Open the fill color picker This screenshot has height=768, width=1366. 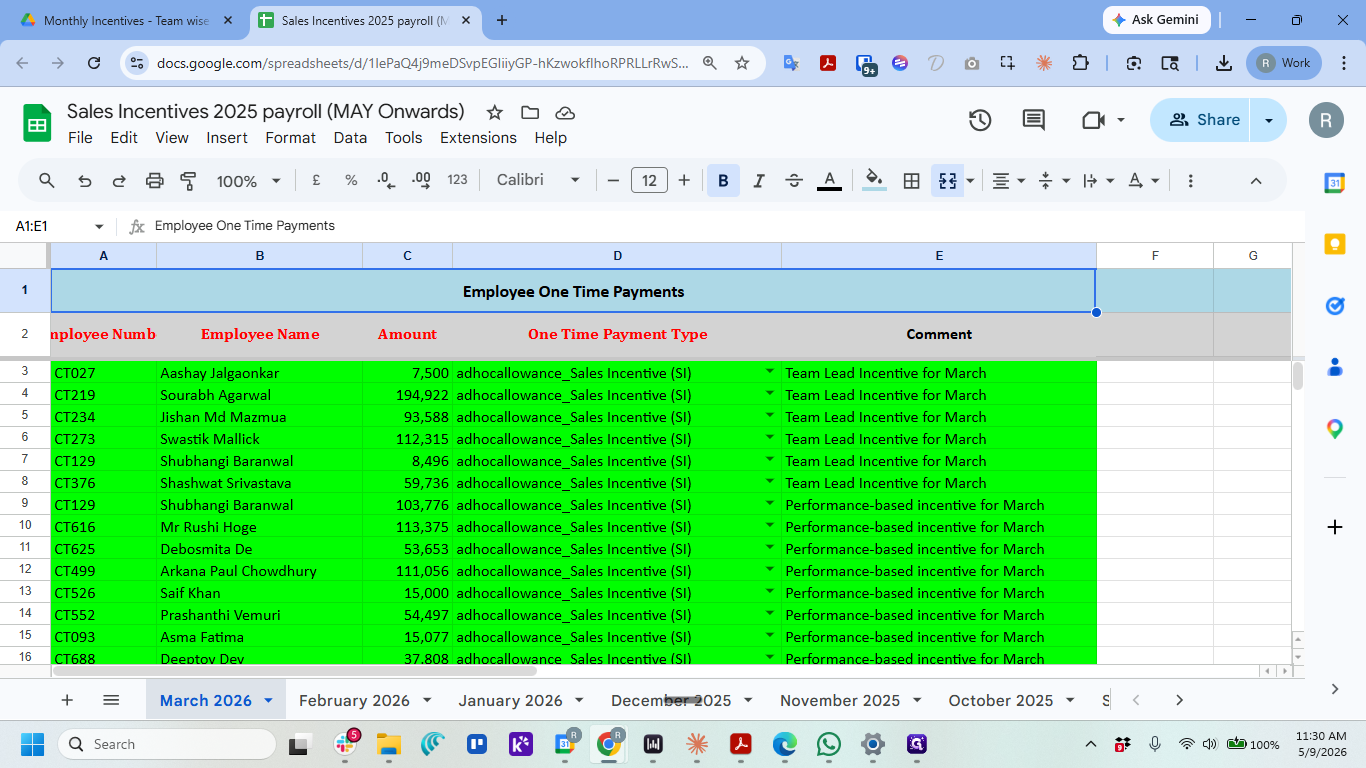[x=874, y=181]
